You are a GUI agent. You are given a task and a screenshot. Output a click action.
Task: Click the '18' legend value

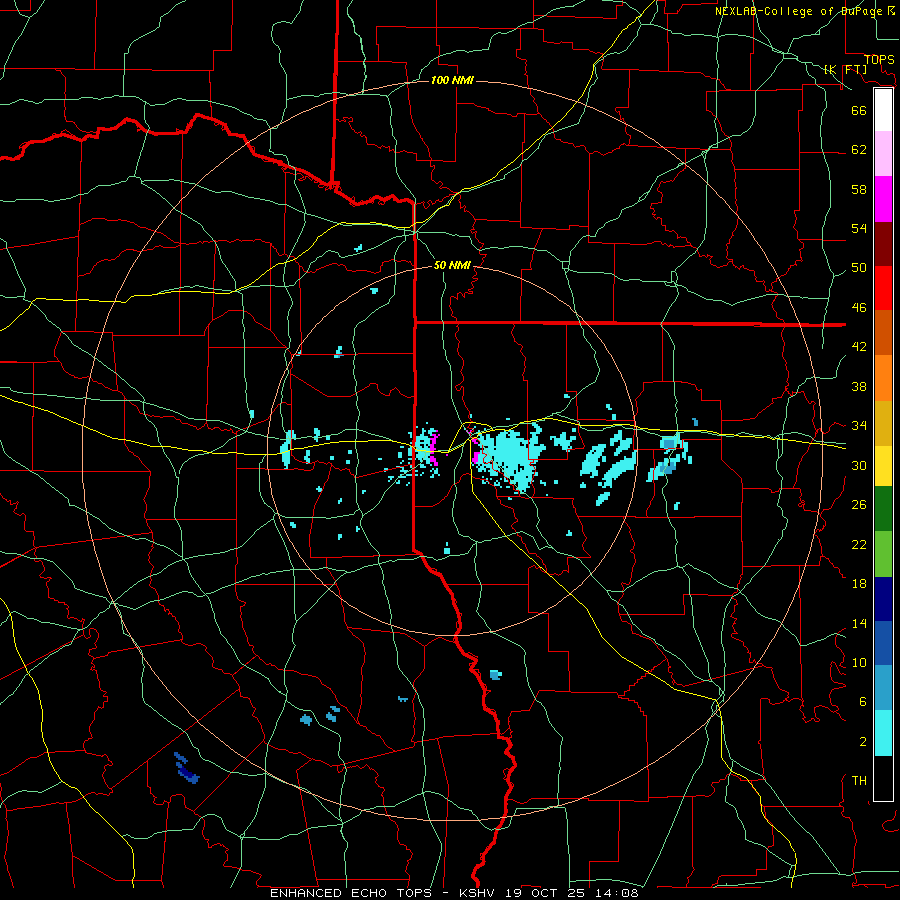coord(859,584)
